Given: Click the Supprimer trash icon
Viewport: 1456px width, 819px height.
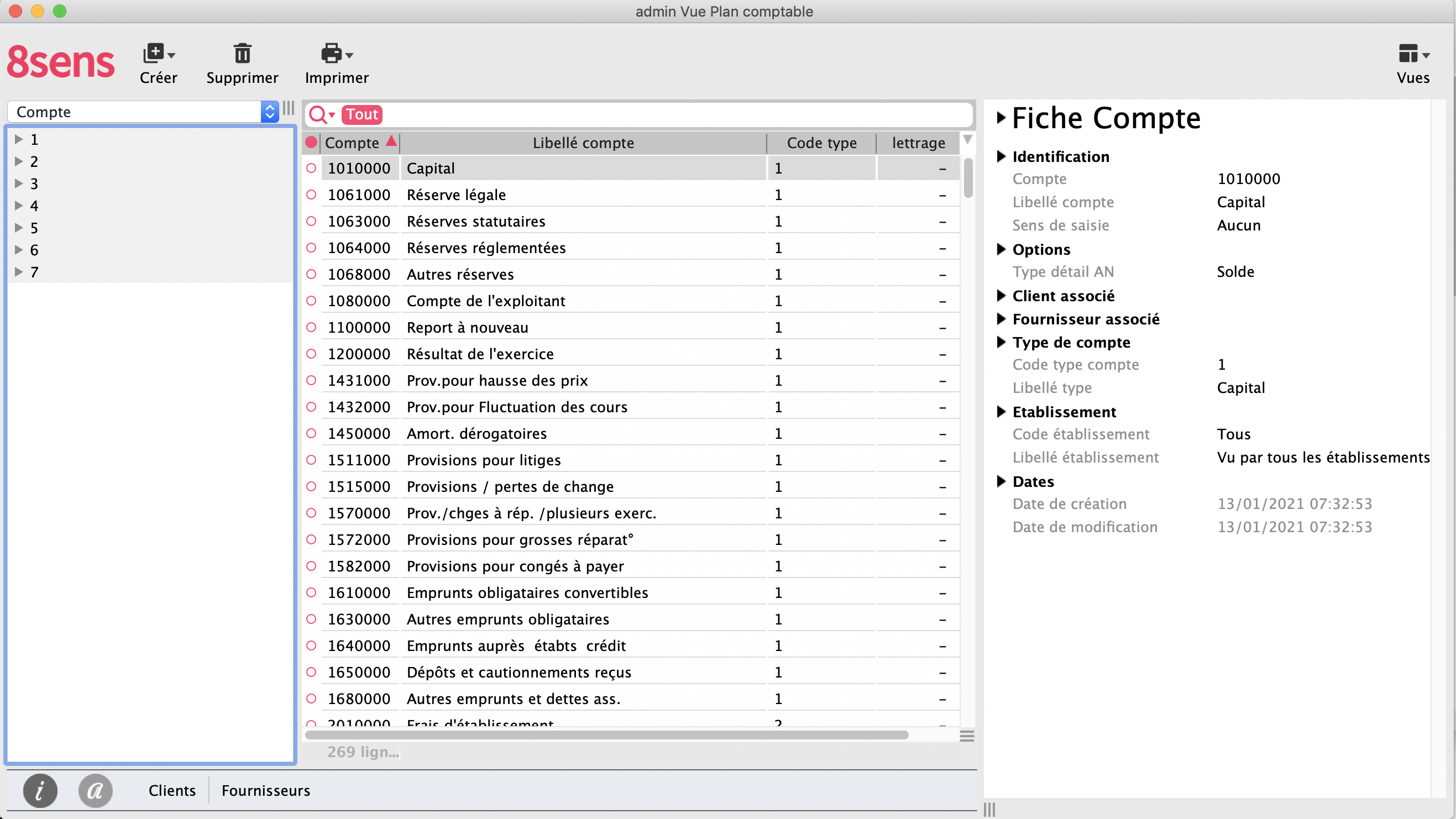Looking at the screenshot, I should pos(242,54).
